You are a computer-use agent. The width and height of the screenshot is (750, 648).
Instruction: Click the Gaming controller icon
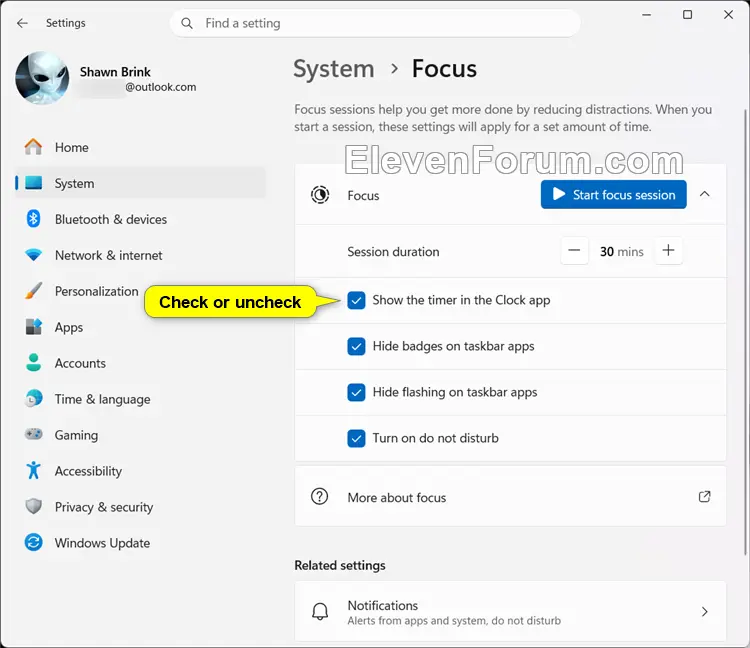tap(33, 434)
